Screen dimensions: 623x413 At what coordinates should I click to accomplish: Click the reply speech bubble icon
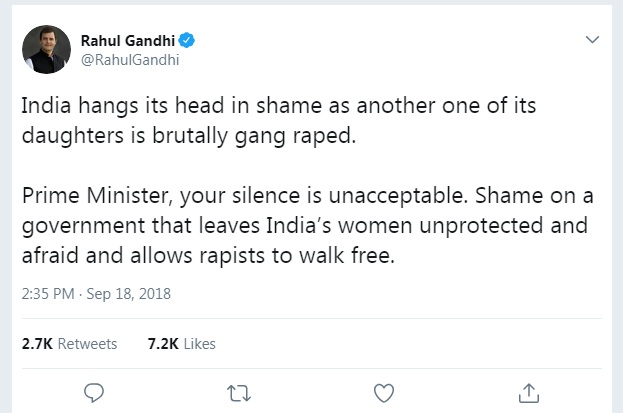tap(94, 392)
